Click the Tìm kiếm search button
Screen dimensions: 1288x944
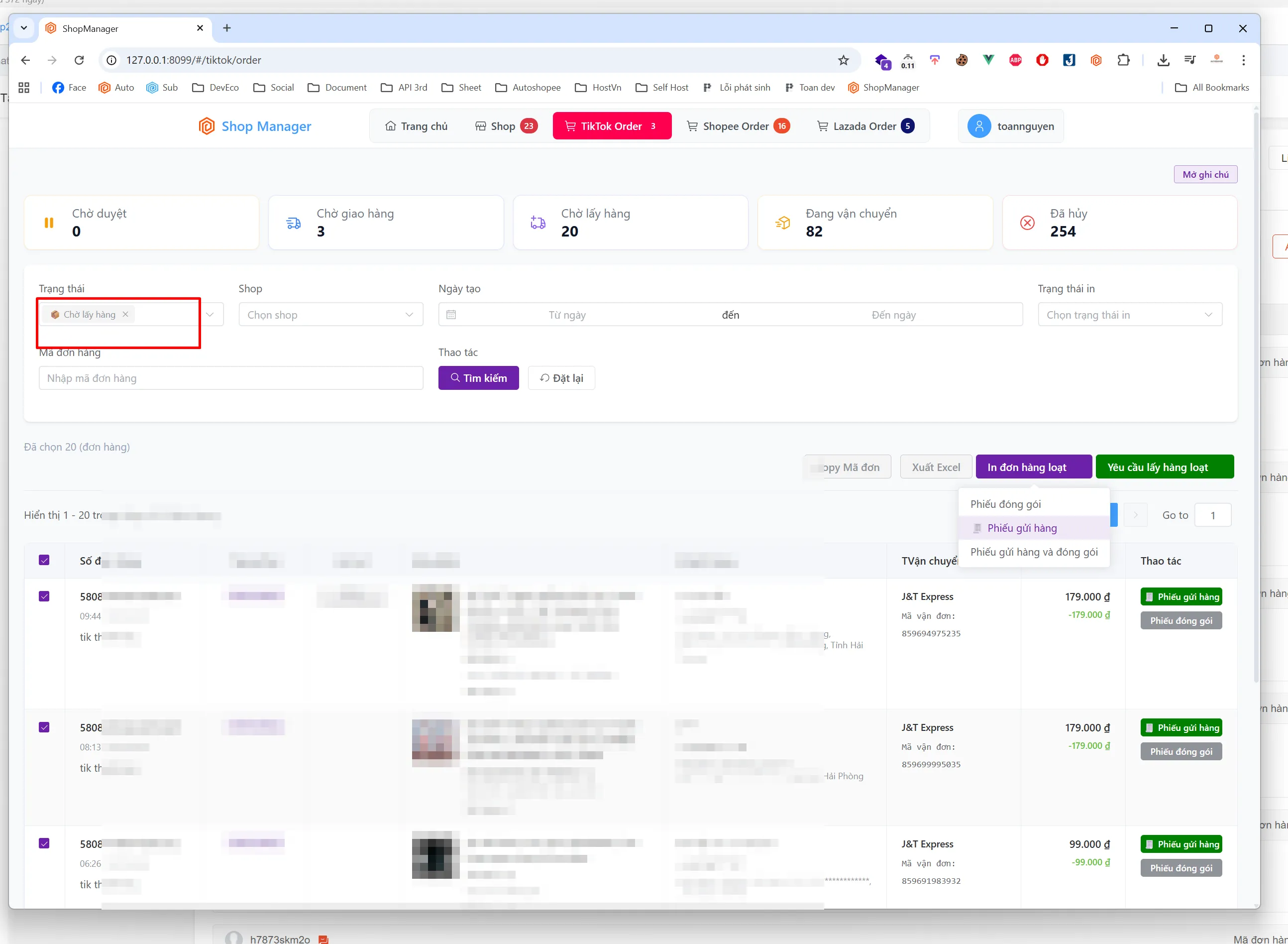[x=478, y=378]
